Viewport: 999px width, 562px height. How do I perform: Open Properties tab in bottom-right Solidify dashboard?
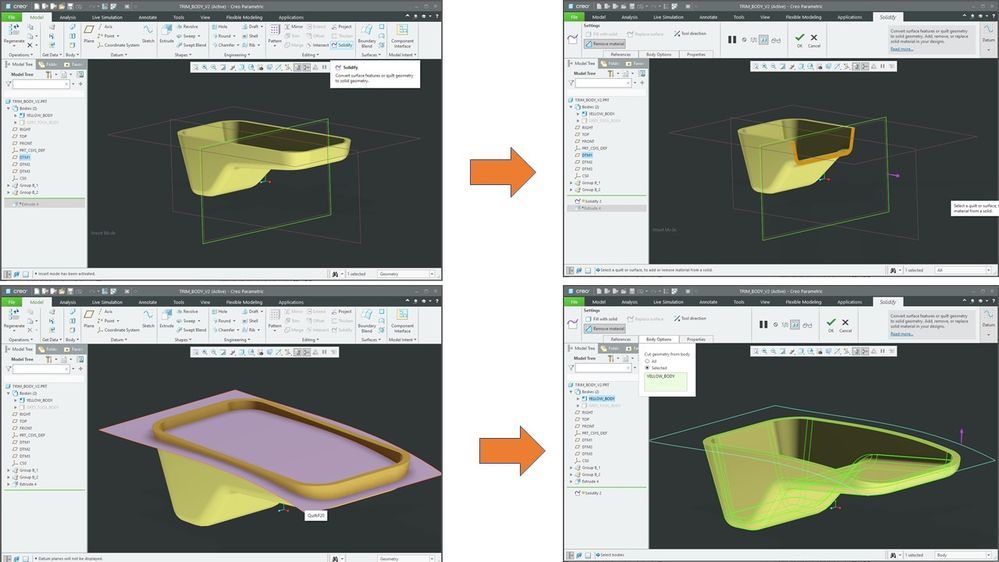click(x=696, y=339)
